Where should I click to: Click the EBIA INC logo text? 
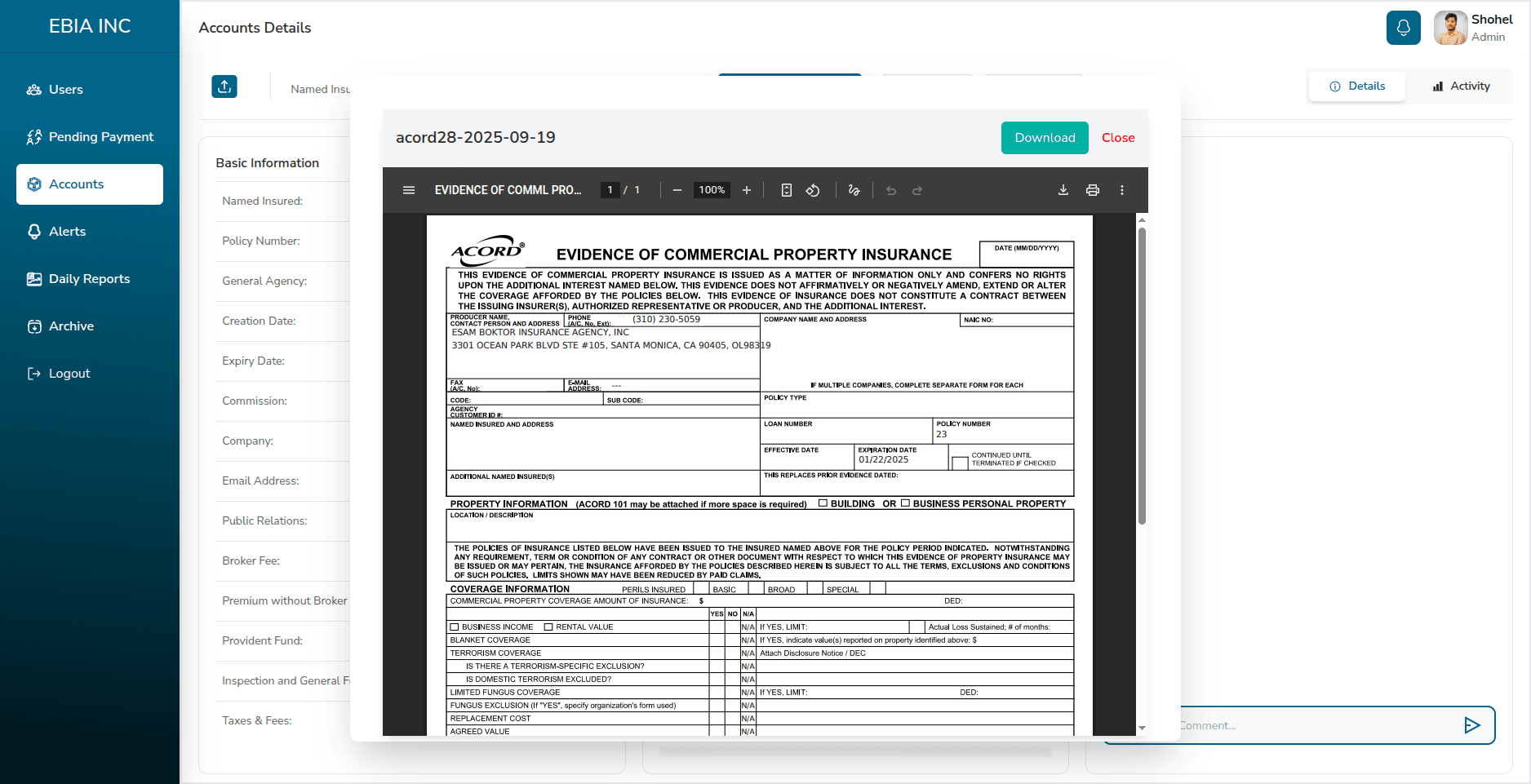90,26
